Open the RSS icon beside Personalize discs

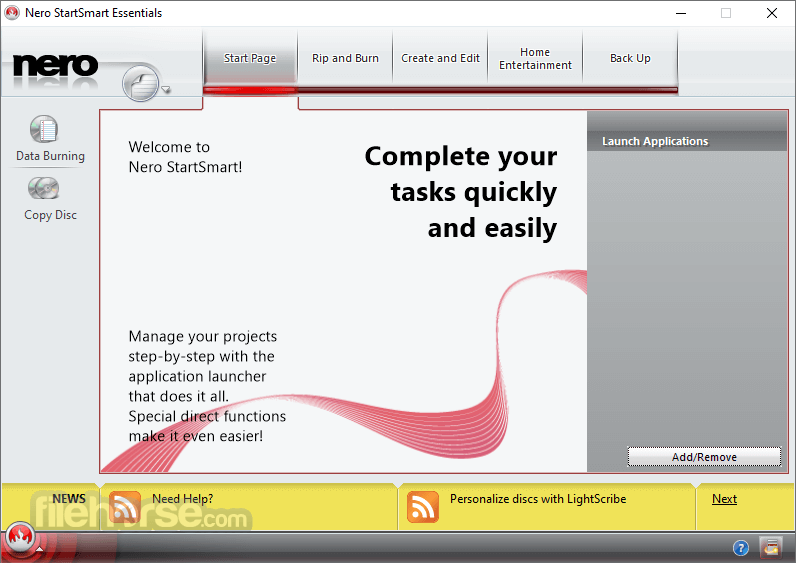pyautogui.click(x=422, y=507)
